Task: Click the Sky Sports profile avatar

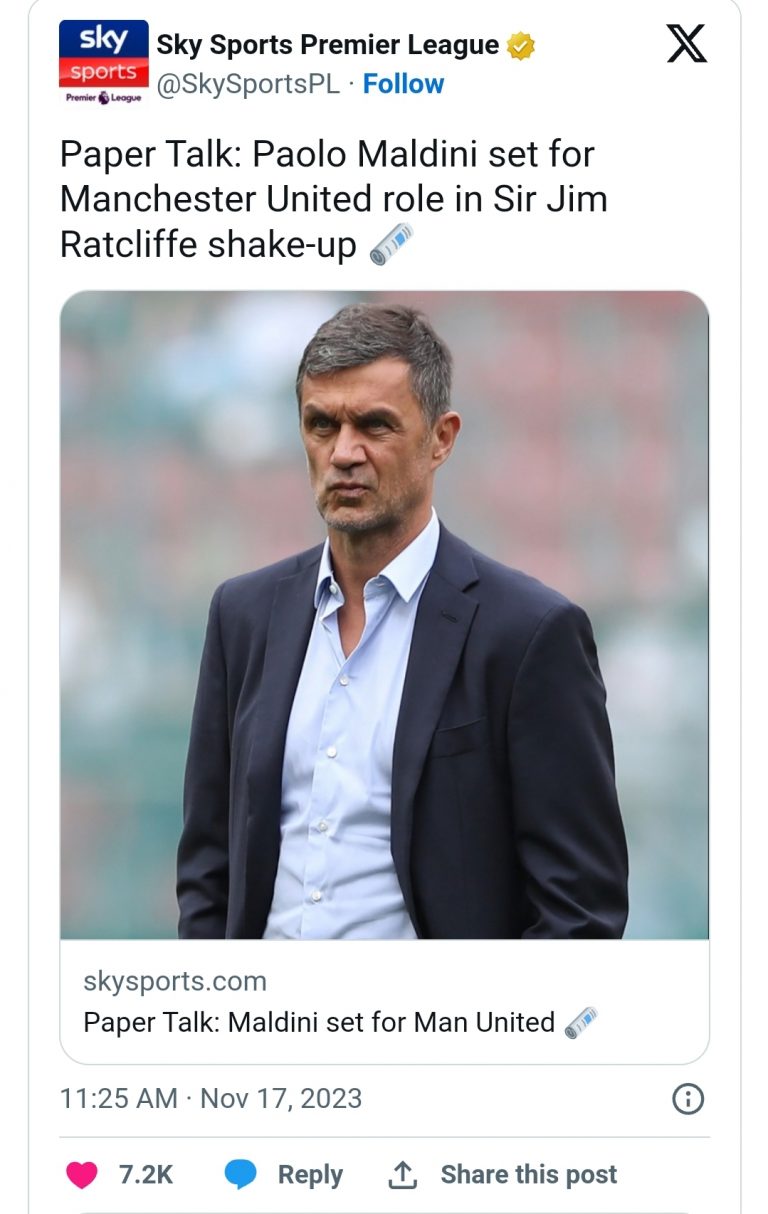Action: (104, 63)
